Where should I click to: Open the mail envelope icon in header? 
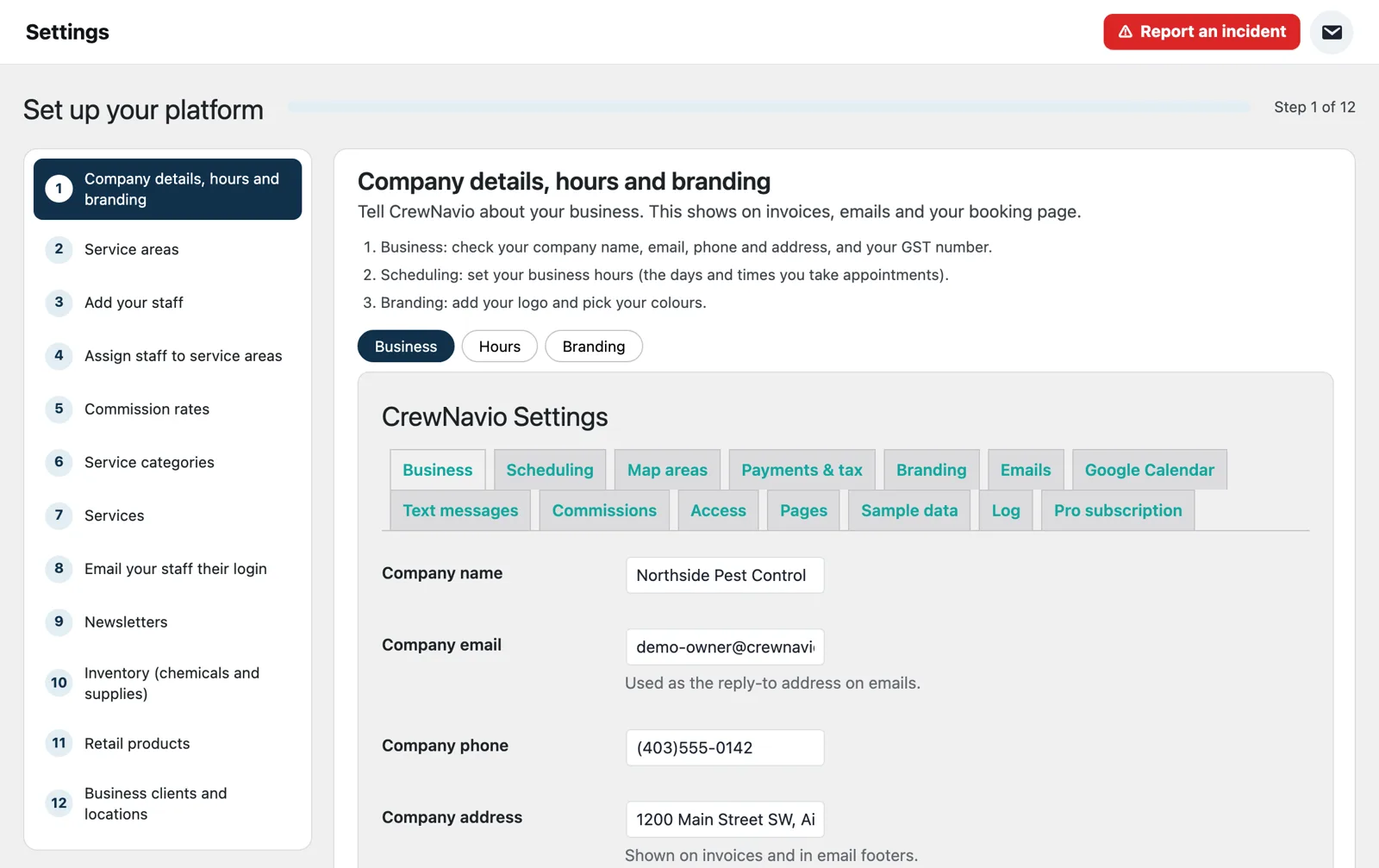point(1332,32)
